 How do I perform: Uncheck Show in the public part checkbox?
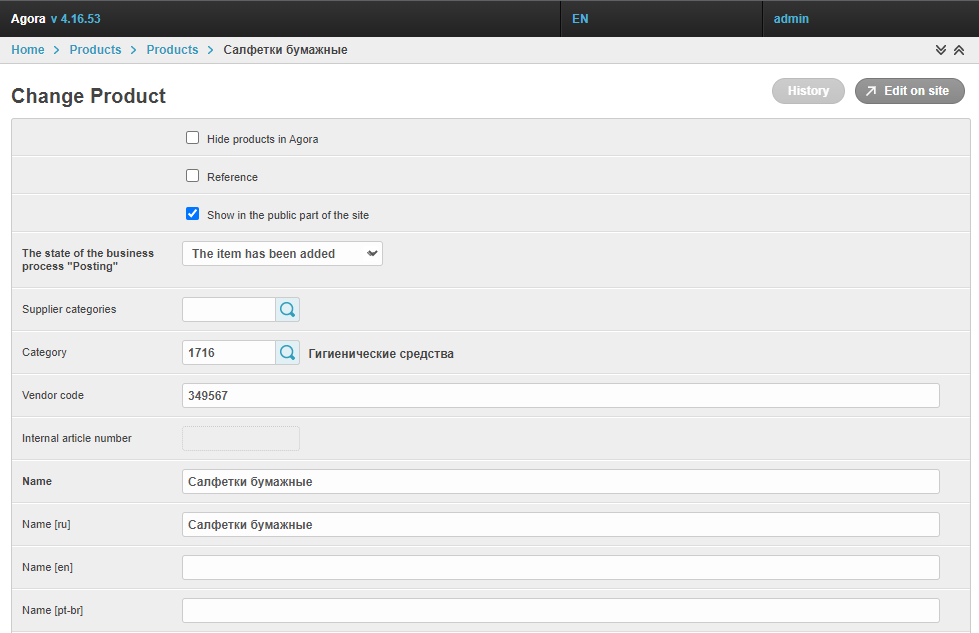[x=193, y=214]
